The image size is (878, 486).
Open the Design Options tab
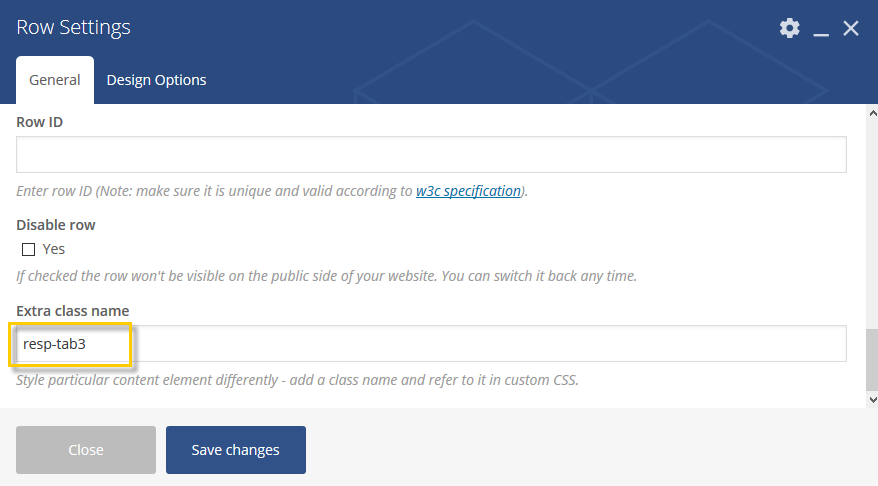(156, 80)
